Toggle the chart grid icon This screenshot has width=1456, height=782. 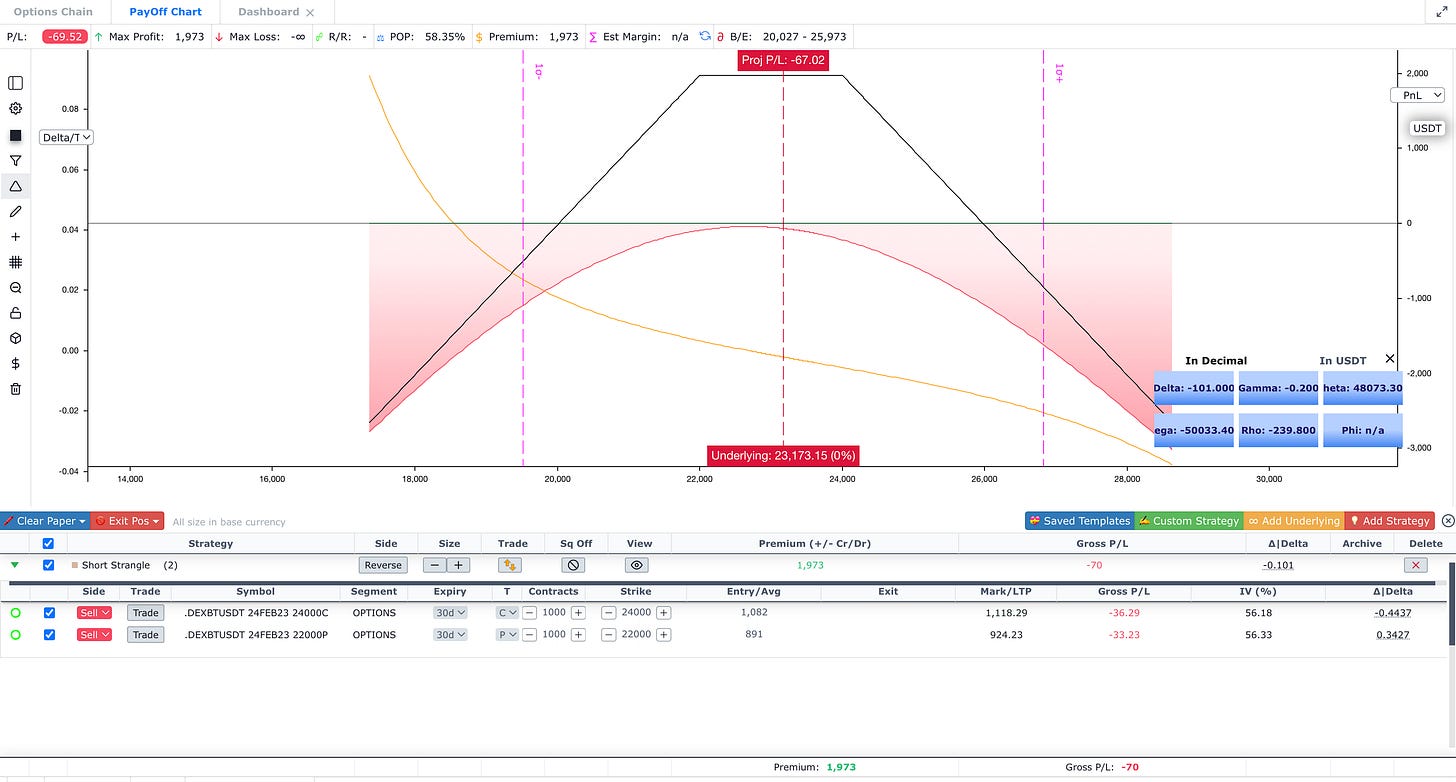(x=15, y=262)
